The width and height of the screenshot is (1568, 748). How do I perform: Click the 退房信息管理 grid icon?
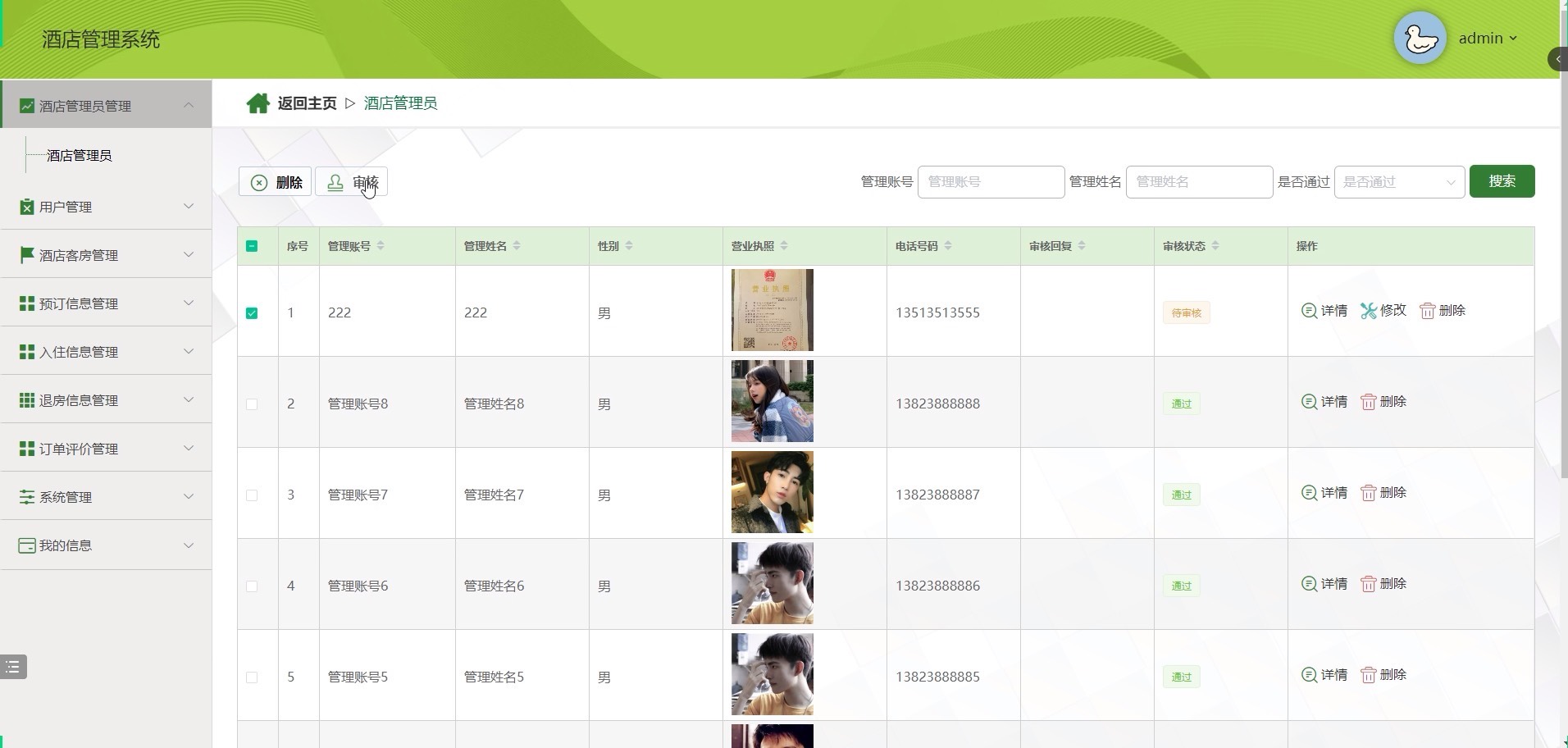[x=27, y=400]
